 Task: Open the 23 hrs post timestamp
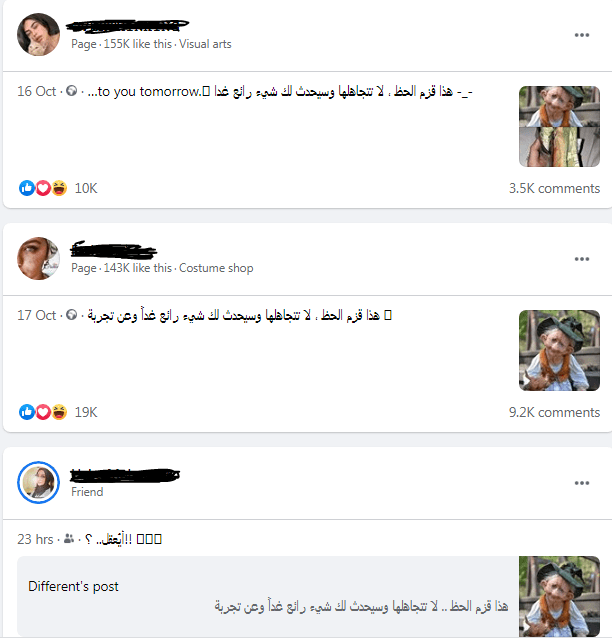pos(35,539)
